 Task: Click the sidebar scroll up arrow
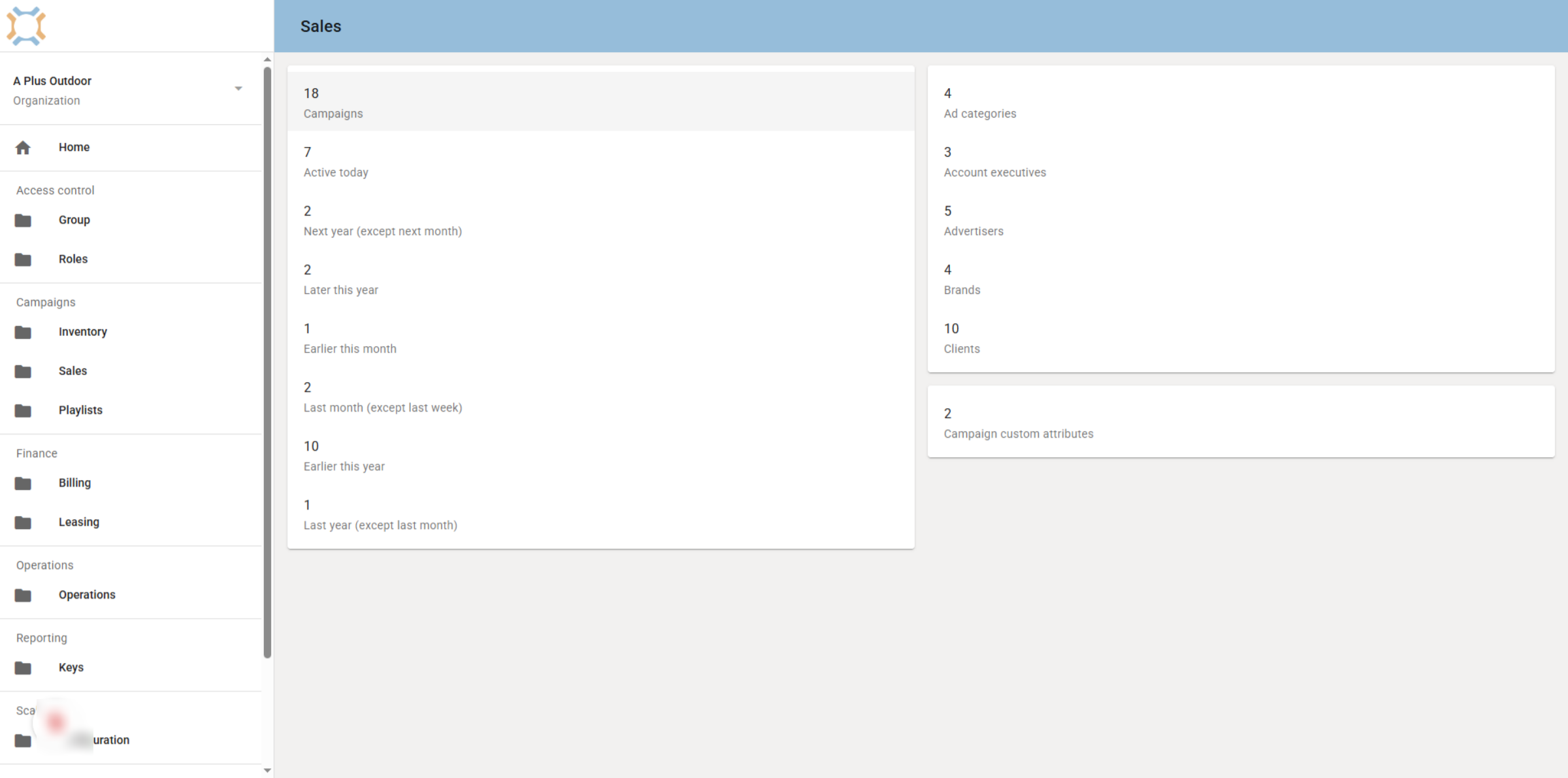point(267,59)
